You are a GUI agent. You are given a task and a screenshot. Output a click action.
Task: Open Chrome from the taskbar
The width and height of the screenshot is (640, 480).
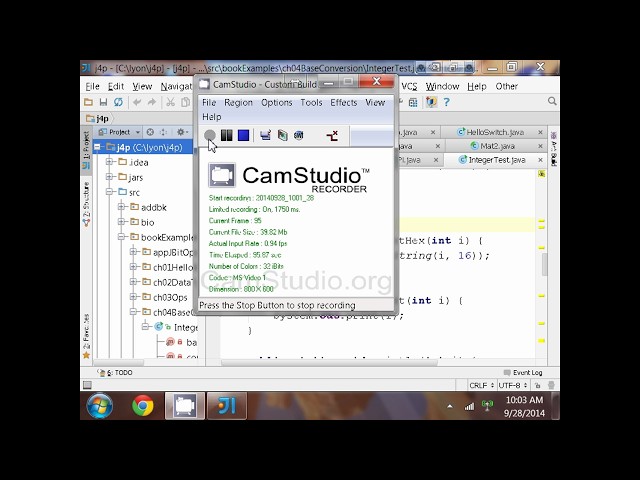[142, 406]
